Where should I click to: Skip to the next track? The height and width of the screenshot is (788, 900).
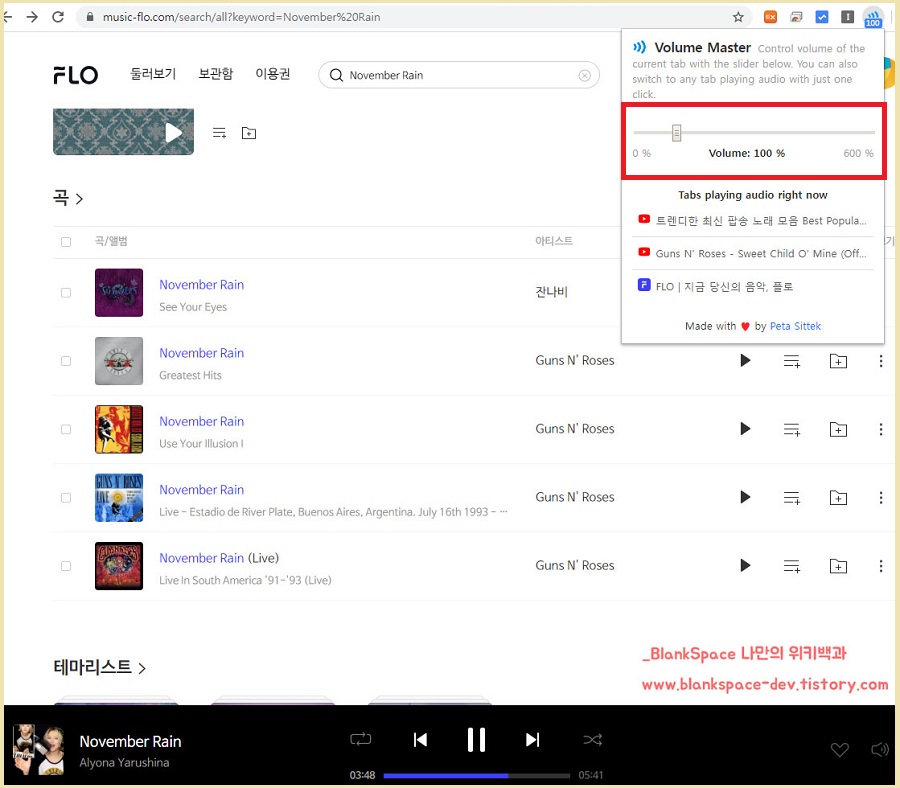pyautogui.click(x=532, y=740)
